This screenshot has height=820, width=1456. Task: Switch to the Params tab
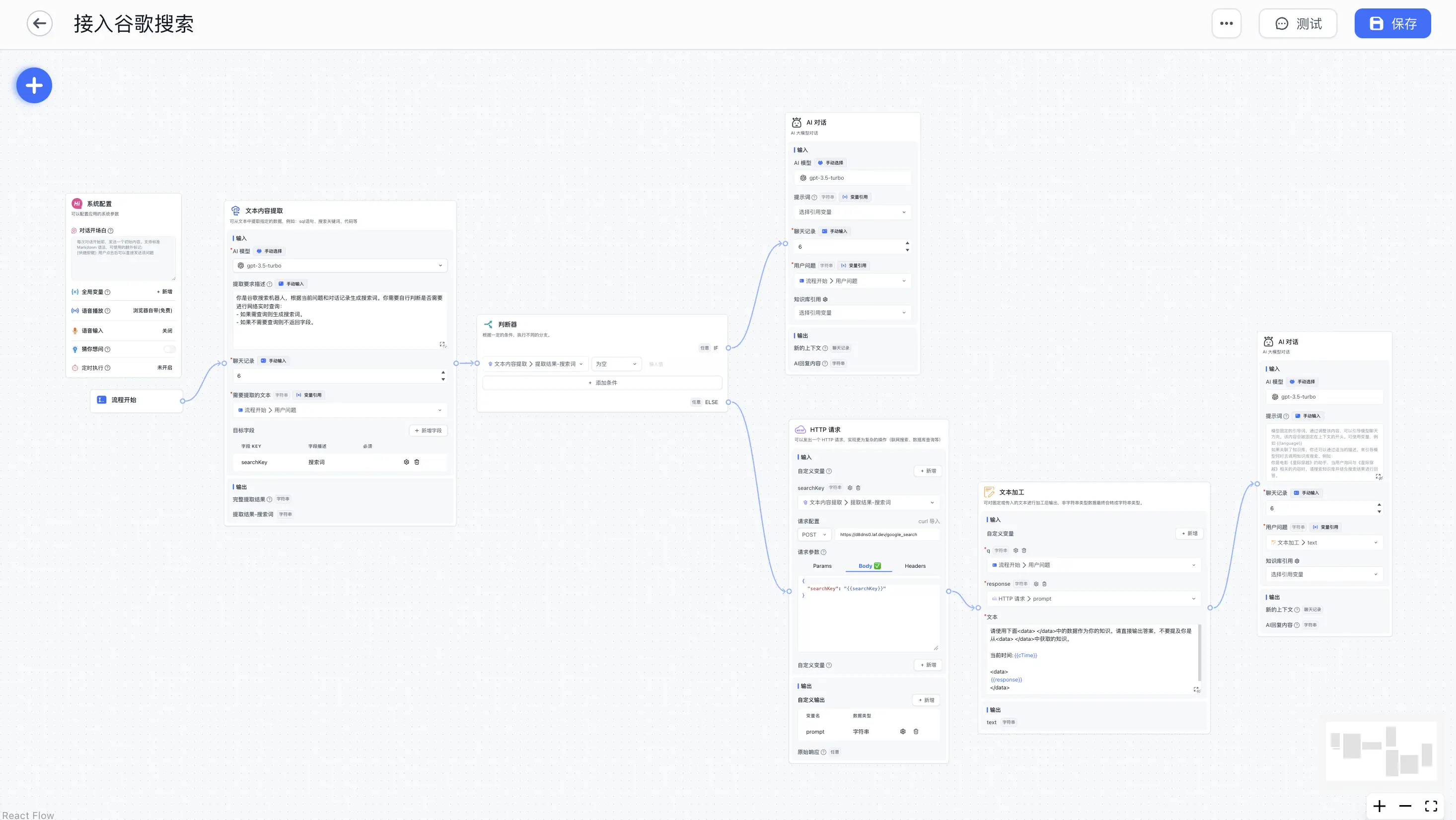point(822,566)
